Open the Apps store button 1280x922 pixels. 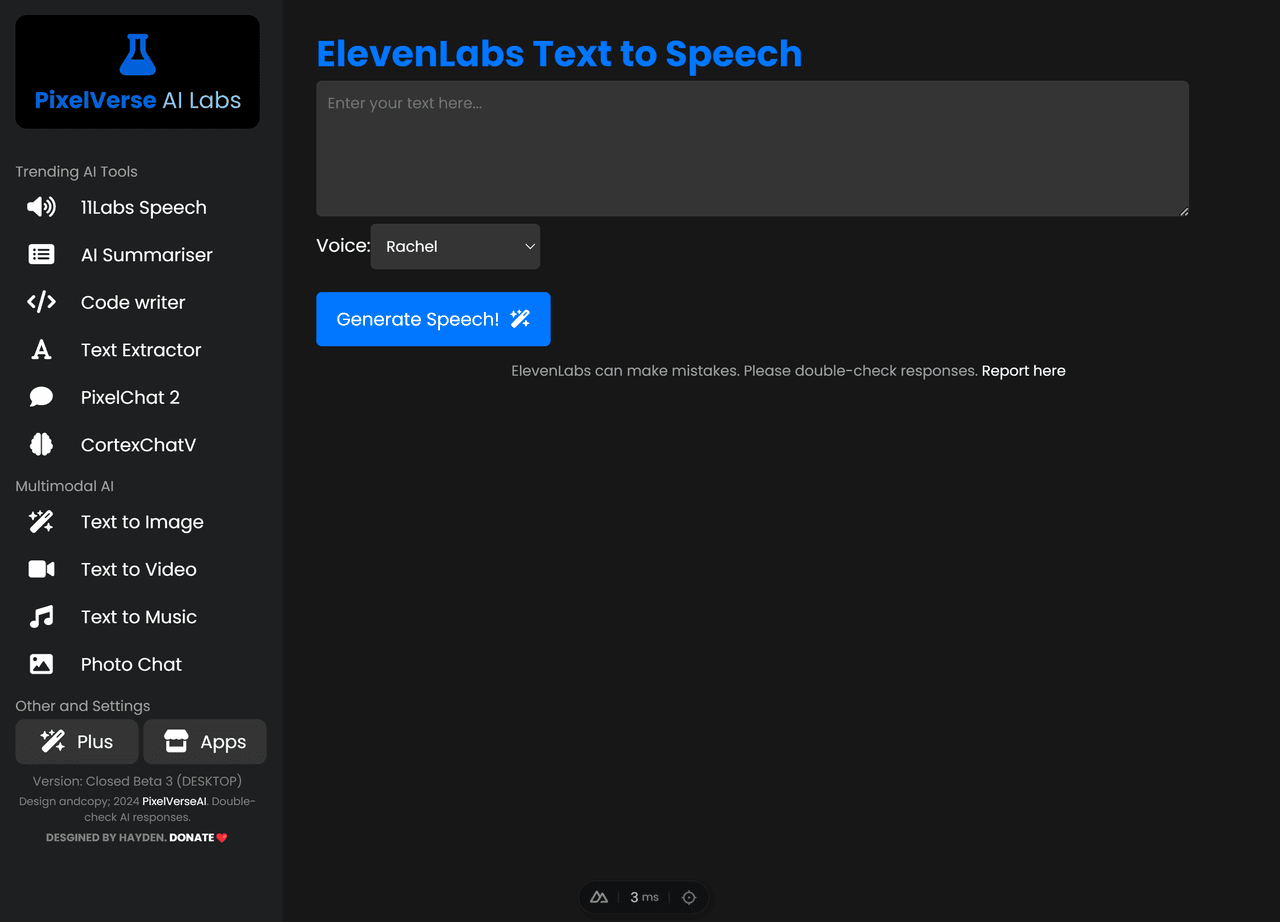click(205, 742)
